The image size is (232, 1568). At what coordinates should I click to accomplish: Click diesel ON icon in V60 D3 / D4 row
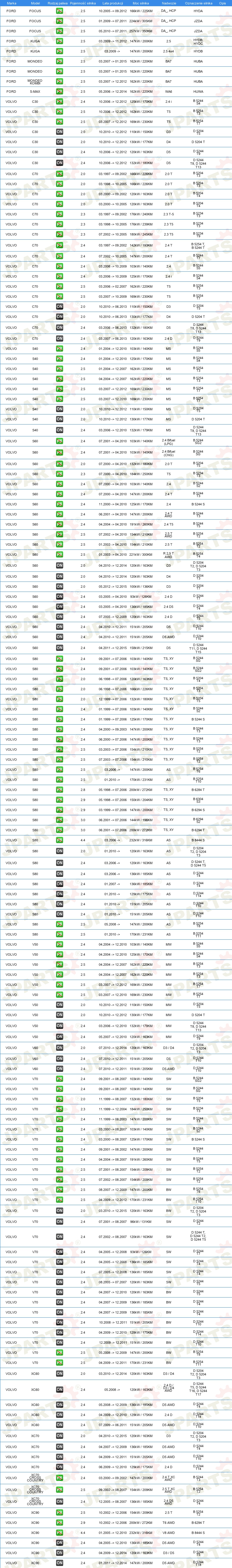point(59,1048)
